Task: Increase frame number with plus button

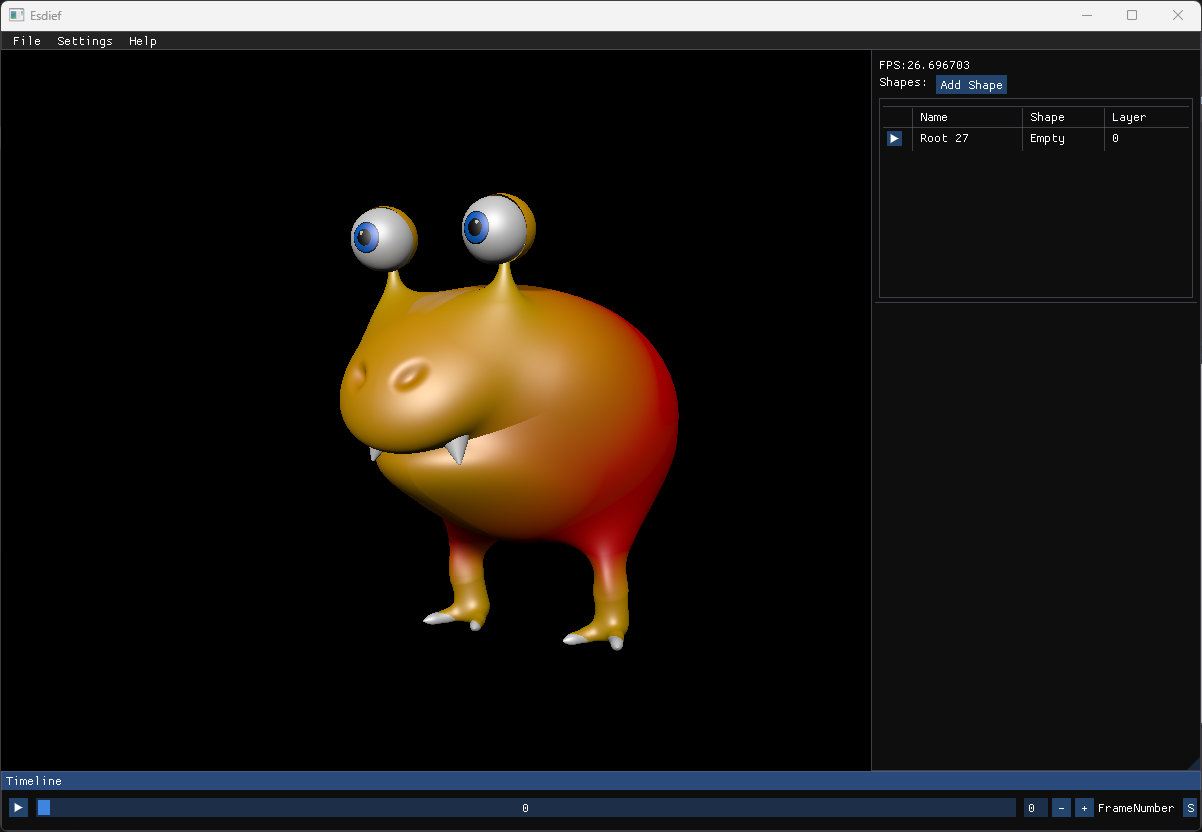Action: tap(1084, 808)
